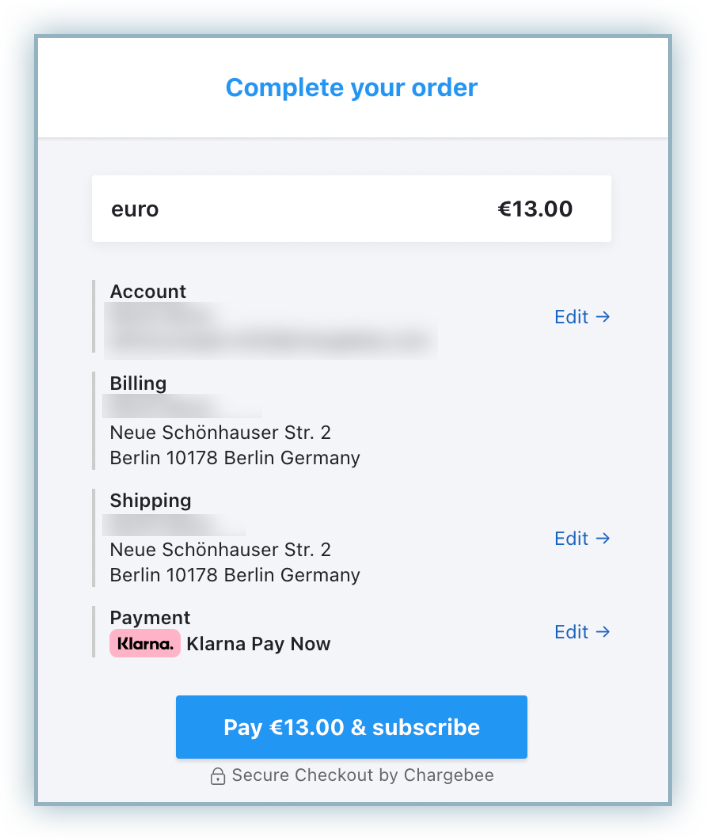Click the blurred email line under Account
Screen dimensions: 706x840
point(272,340)
